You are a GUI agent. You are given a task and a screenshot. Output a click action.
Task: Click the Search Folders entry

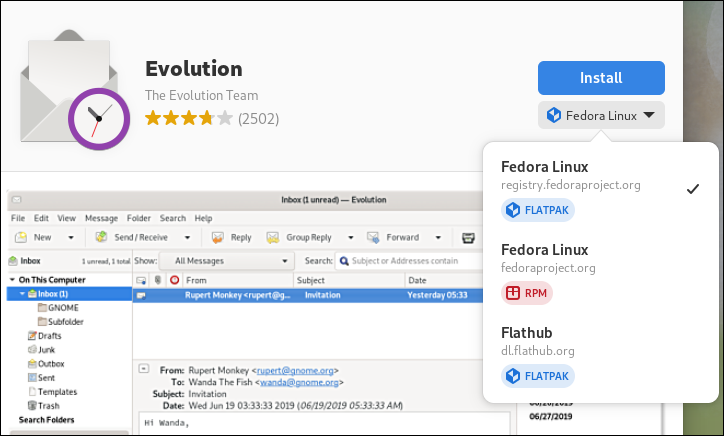[46, 420]
